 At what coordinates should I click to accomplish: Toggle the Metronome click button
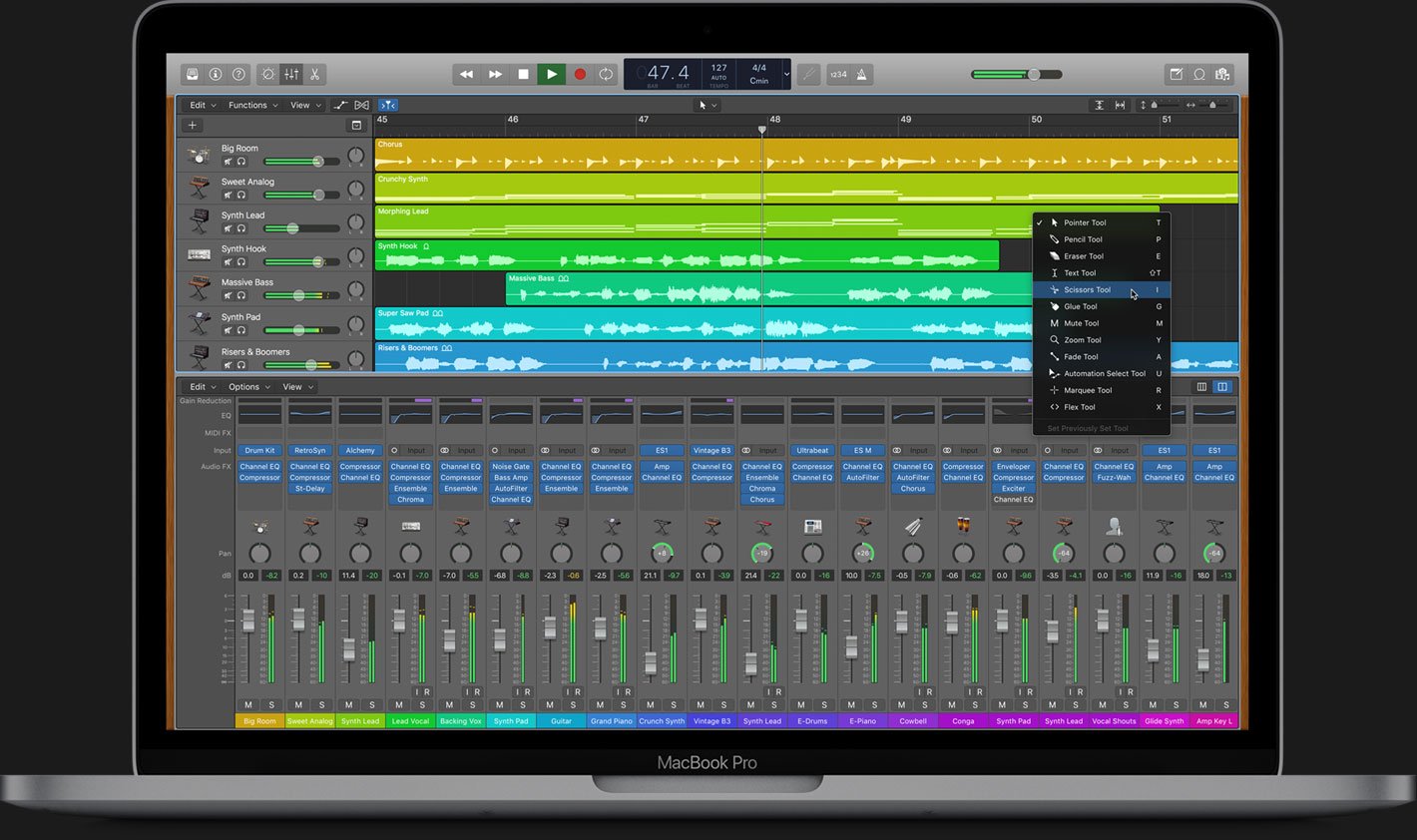(862, 74)
